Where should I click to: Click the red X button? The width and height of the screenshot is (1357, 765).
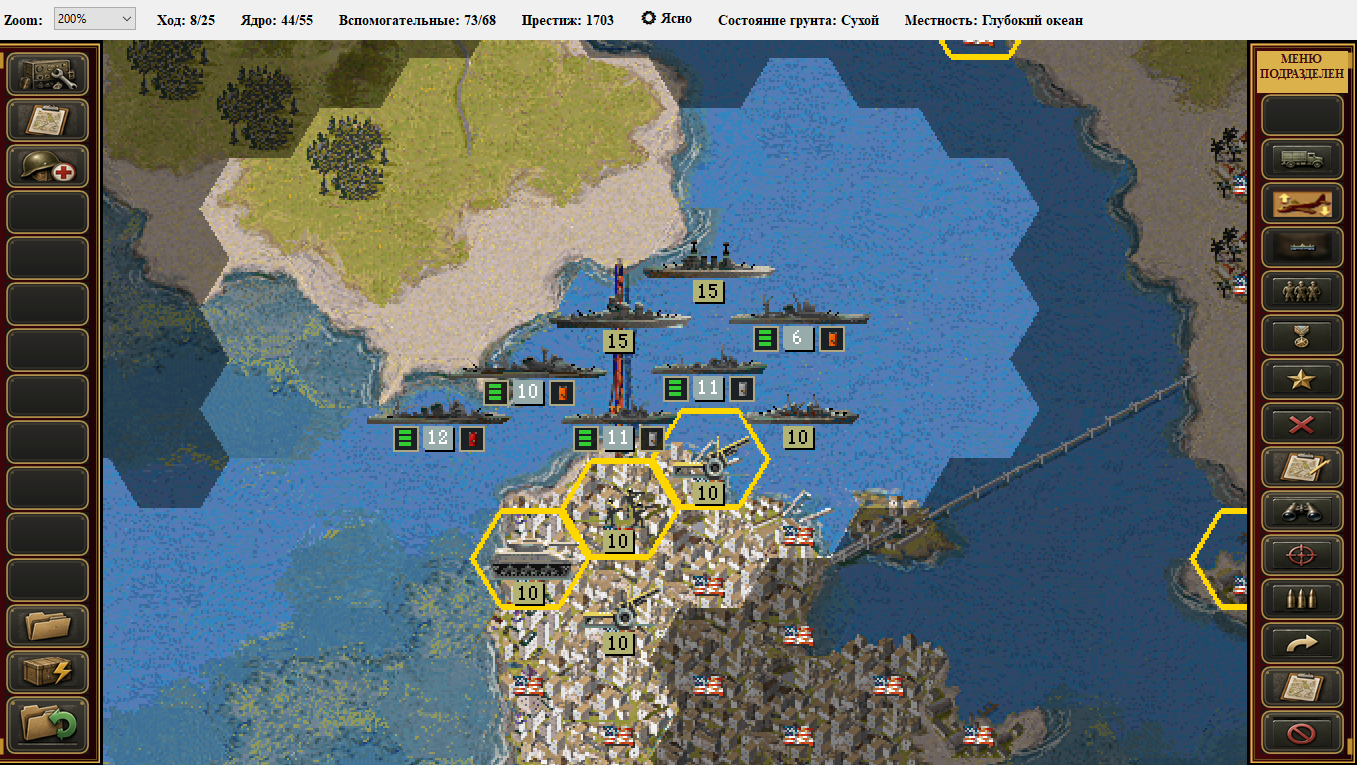point(1301,423)
